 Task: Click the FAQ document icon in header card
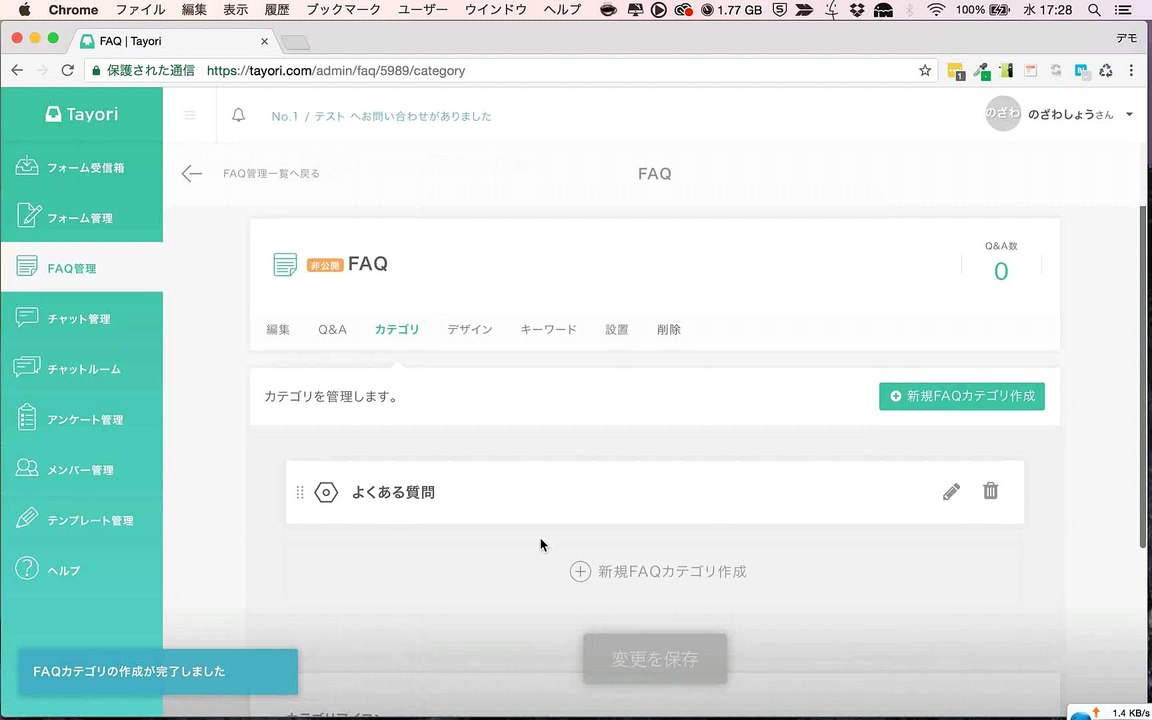(x=285, y=264)
